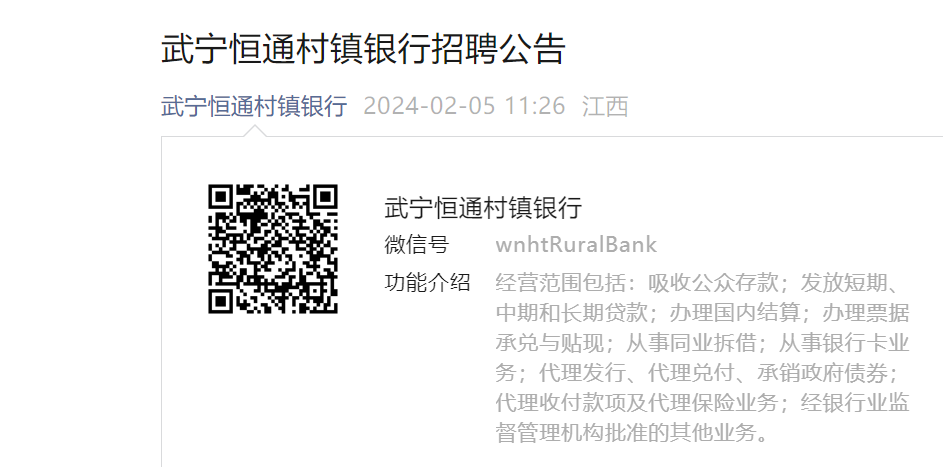Click the 微信号 label
The image size is (943, 467).
point(417,245)
